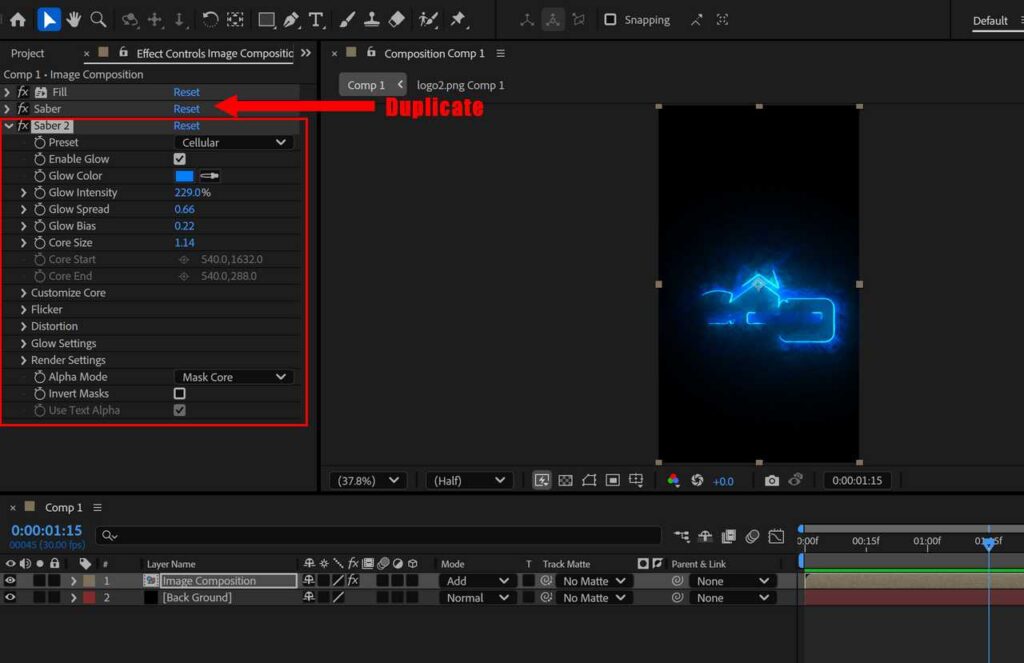Select Default workspace
The width and height of the screenshot is (1024, 663).
990,20
